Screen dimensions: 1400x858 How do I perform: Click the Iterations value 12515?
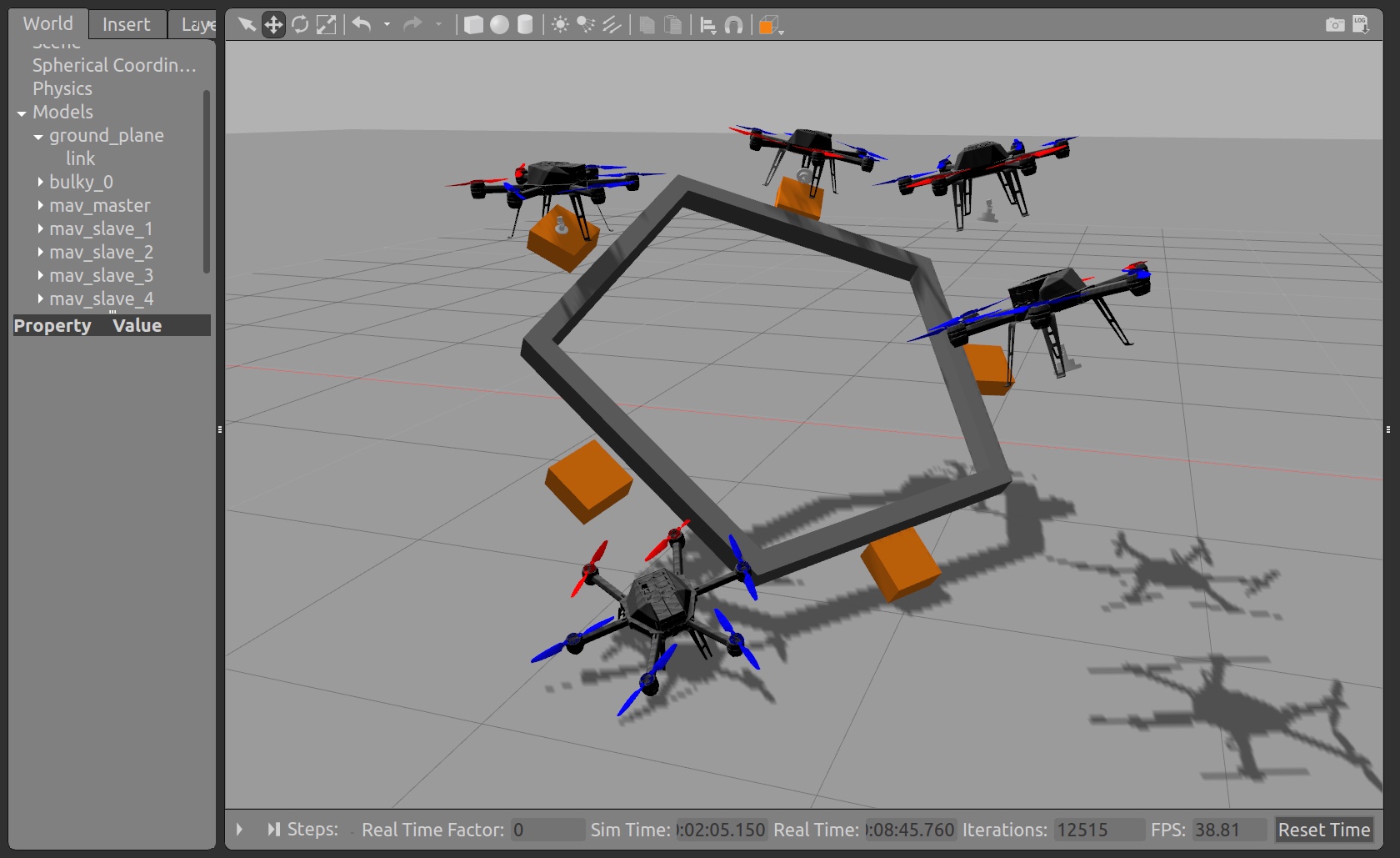[1099, 830]
